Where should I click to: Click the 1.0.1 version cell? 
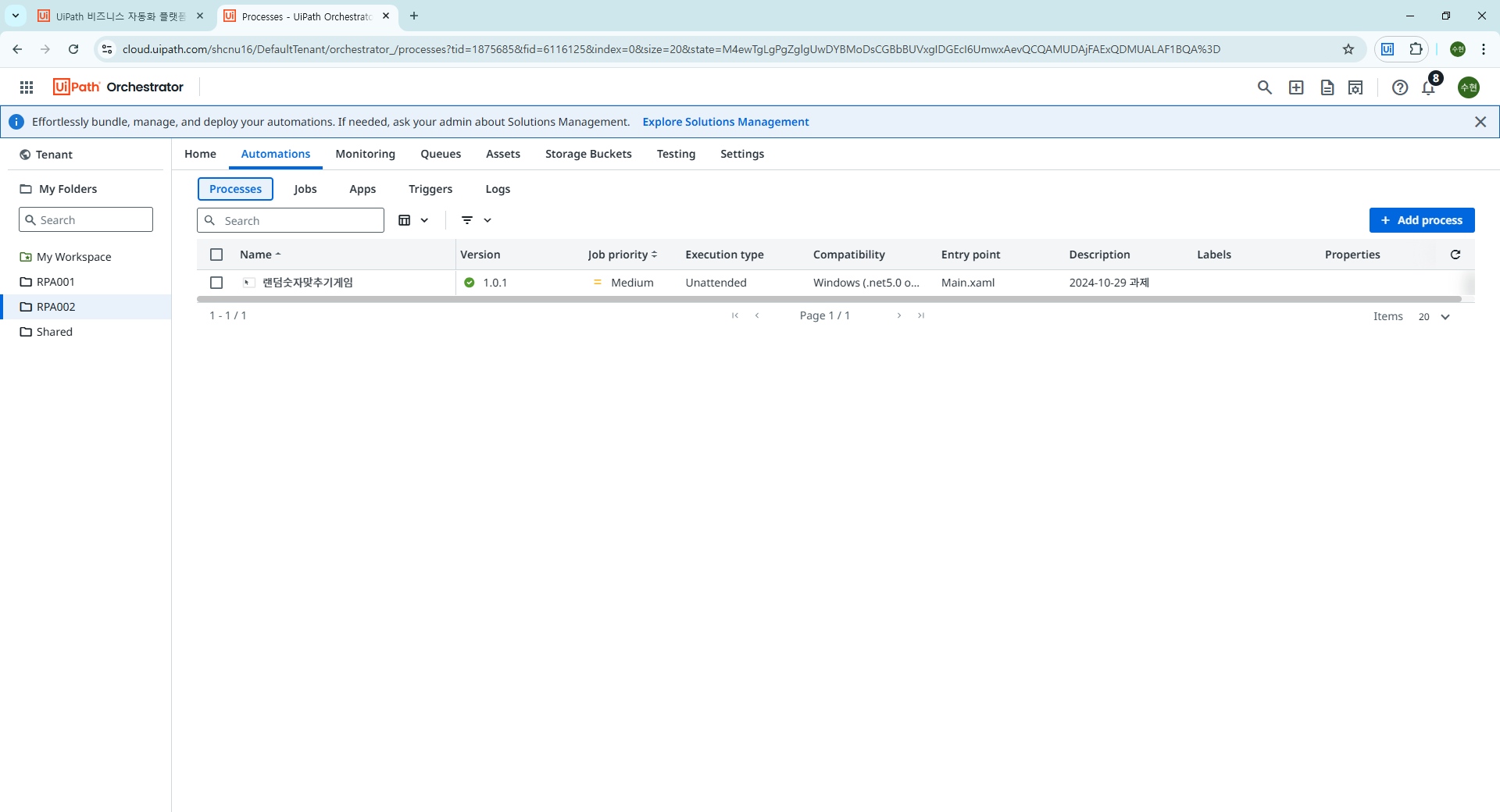click(x=495, y=283)
